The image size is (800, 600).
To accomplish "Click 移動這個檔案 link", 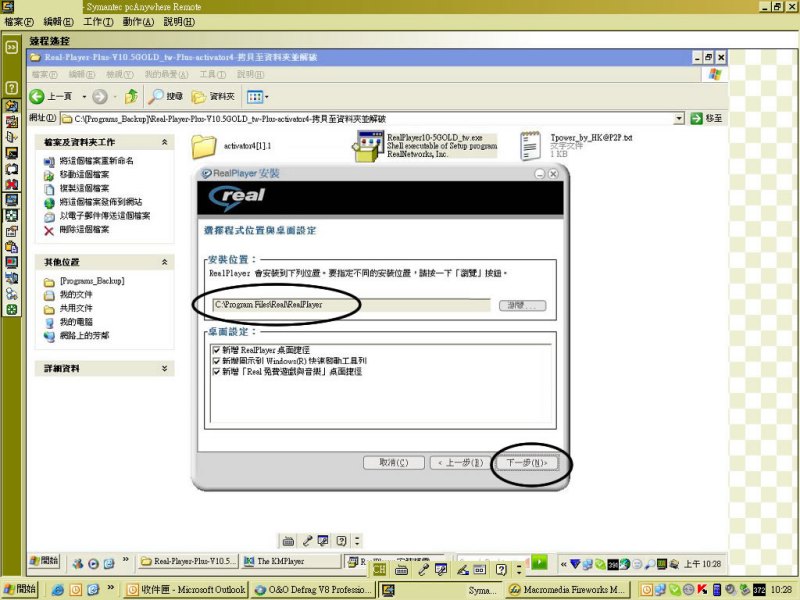I will [84, 174].
